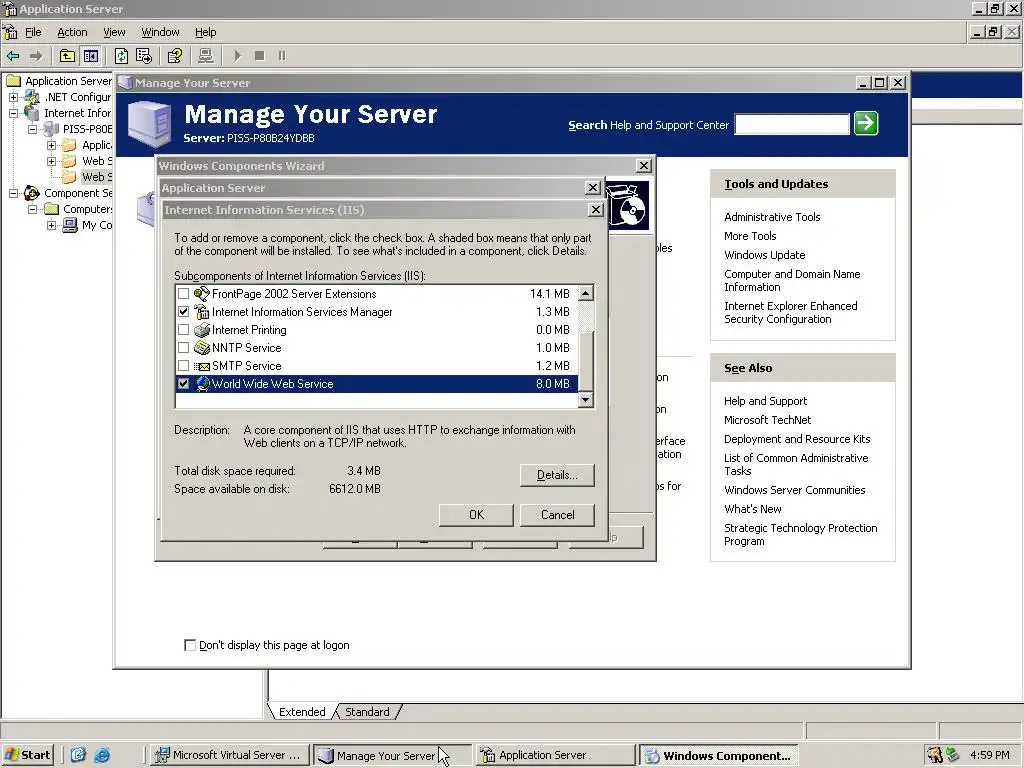The height and width of the screenshot is (768, 1024).
Task: Click the Help toolbar icon with question mark
Action: point(174,56)
